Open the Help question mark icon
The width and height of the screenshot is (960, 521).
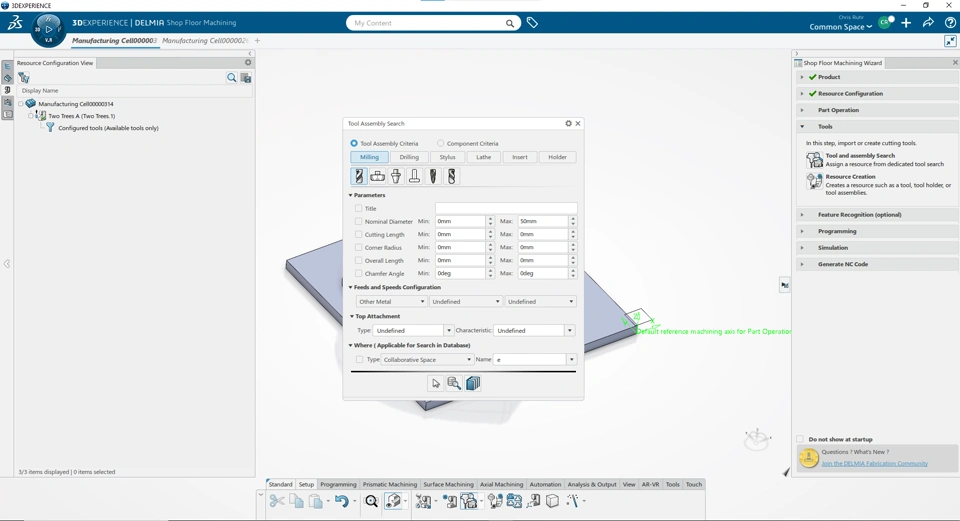click(x=950, y=23)
